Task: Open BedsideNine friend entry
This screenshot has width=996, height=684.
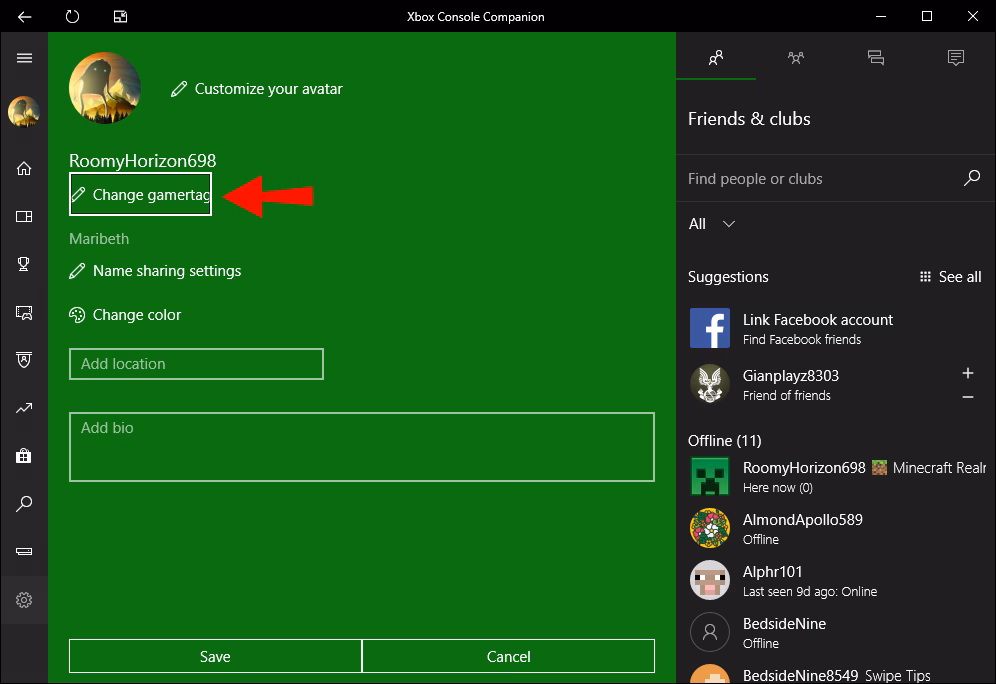Action: pos(836,633)
